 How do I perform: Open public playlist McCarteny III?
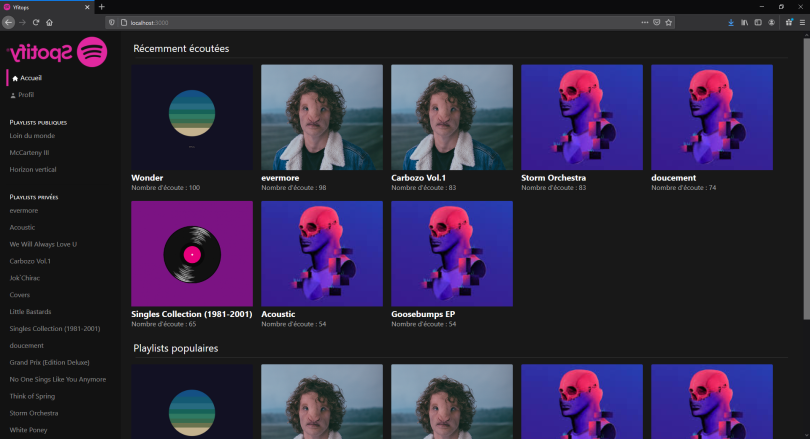(29, 153)
